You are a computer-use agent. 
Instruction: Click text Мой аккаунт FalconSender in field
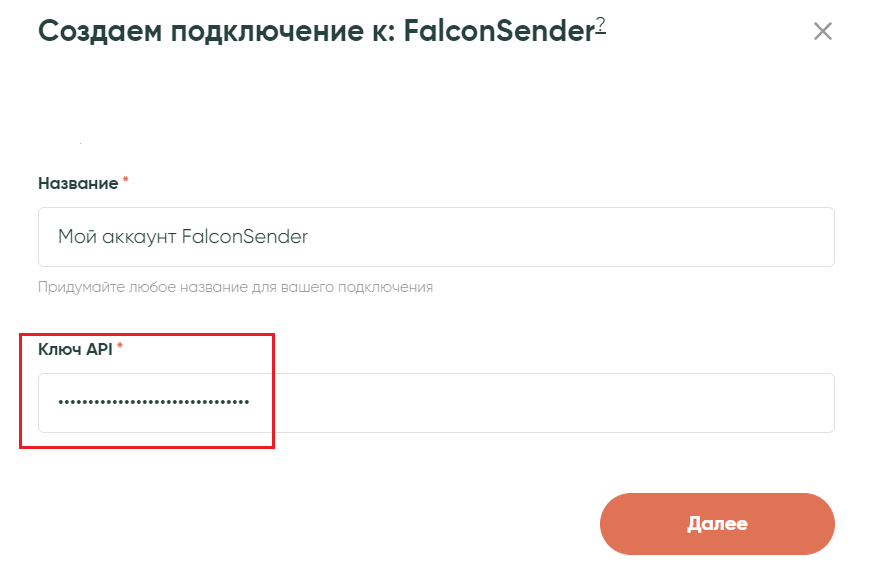point(182,237)
